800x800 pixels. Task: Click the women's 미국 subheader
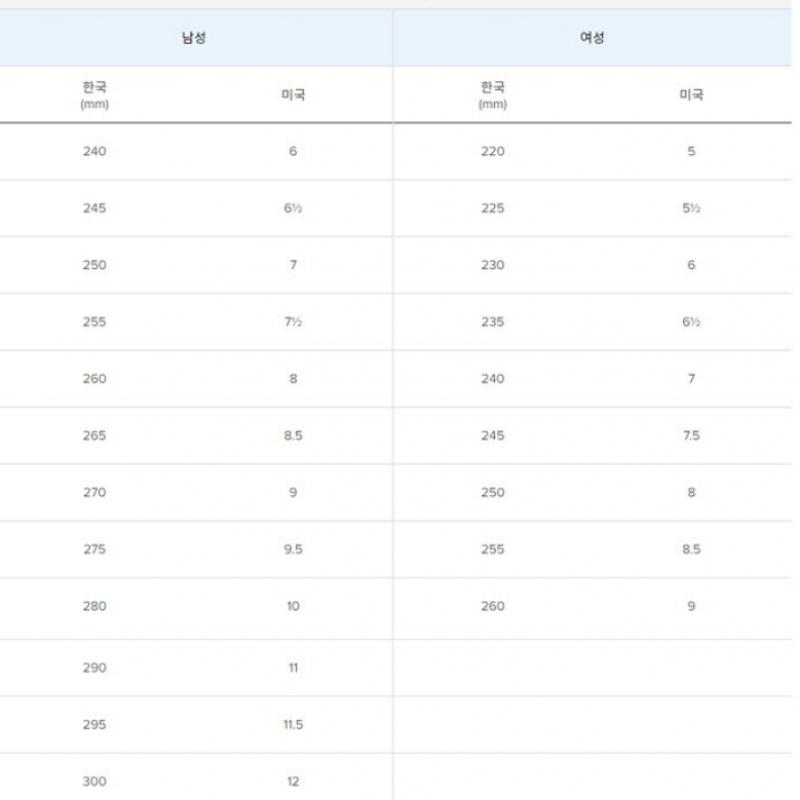pos(691,95)
